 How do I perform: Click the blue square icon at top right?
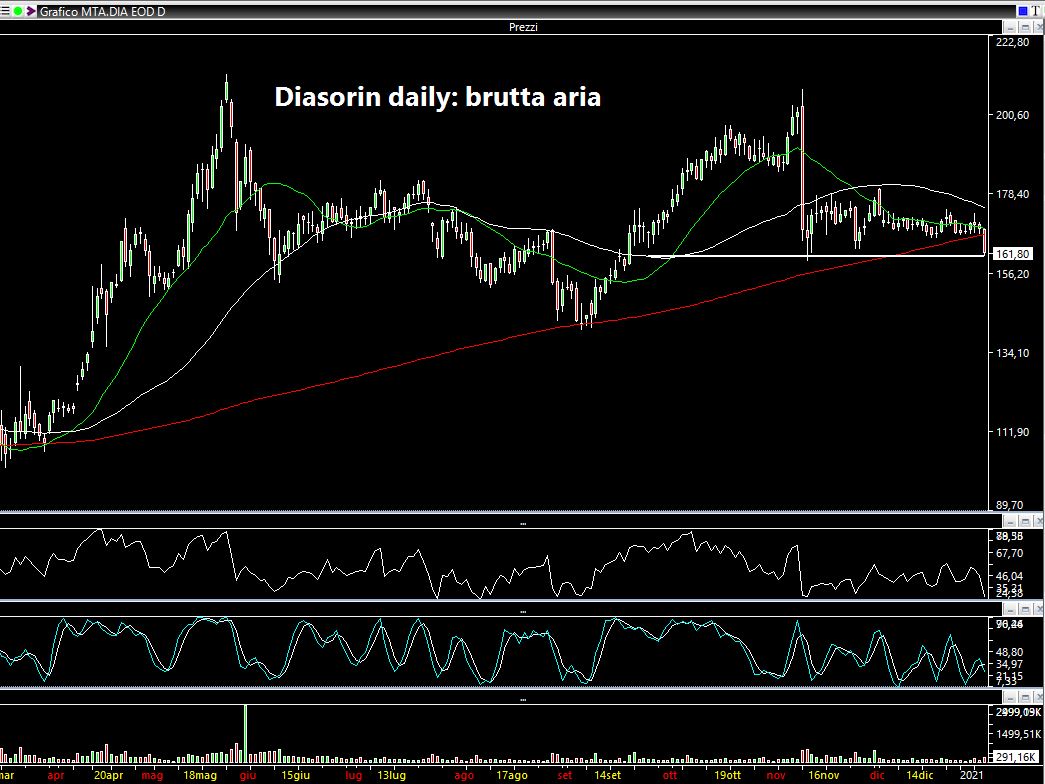(x=1022, y=11)
